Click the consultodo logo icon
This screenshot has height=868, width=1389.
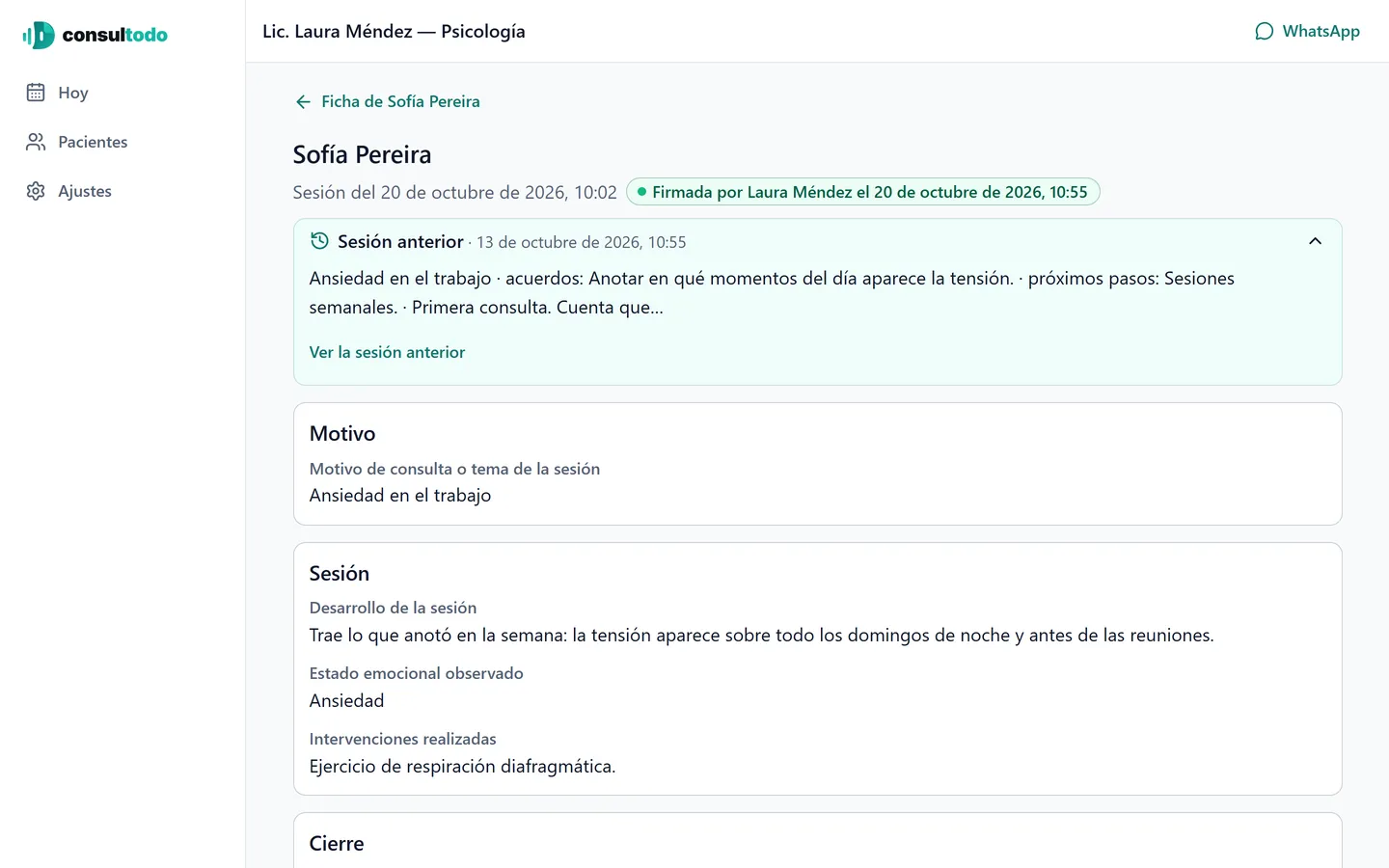(x=39, y=35)
